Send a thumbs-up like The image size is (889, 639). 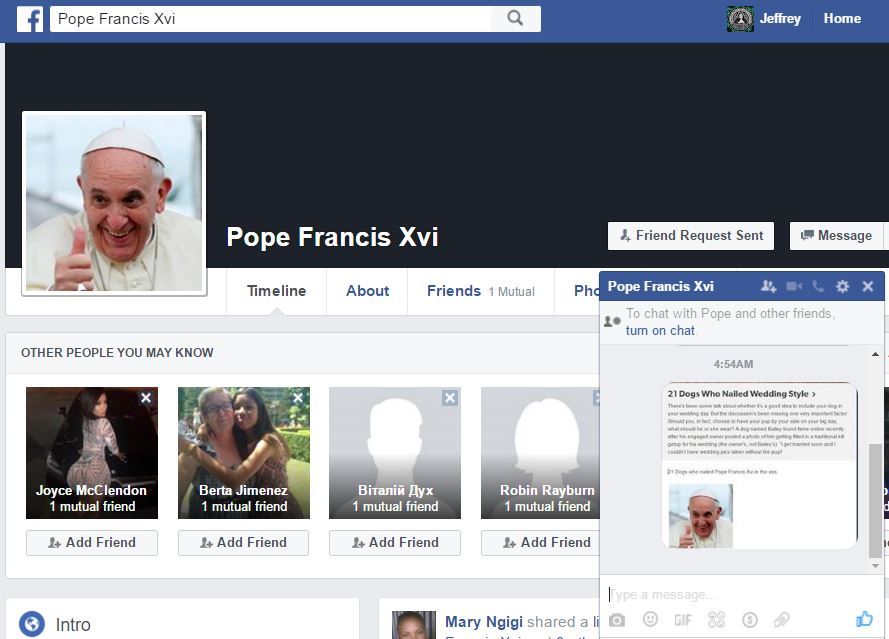864,619
